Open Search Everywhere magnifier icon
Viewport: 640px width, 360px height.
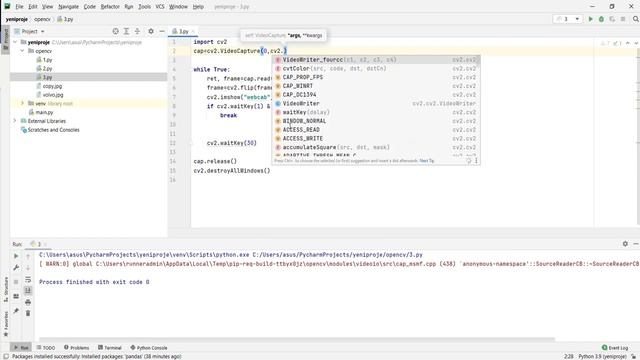[x=636, y=19]
